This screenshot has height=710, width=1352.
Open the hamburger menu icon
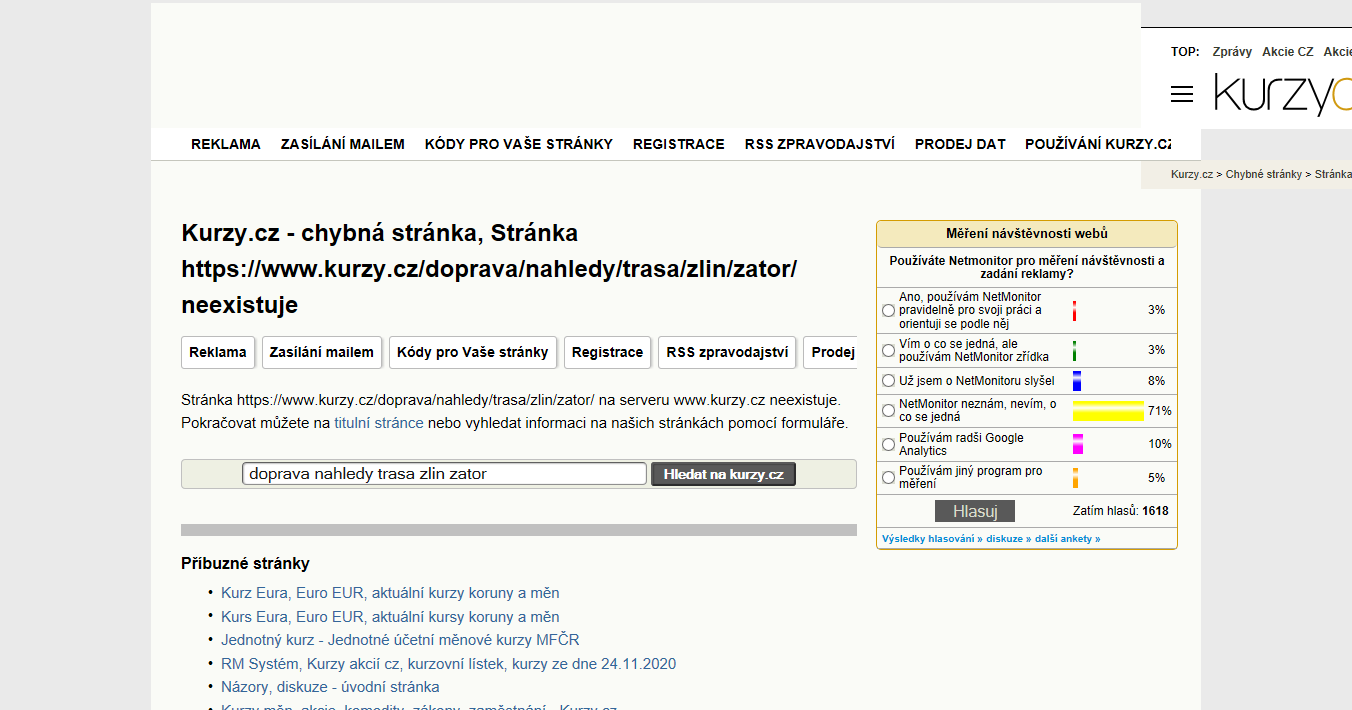1182,94
